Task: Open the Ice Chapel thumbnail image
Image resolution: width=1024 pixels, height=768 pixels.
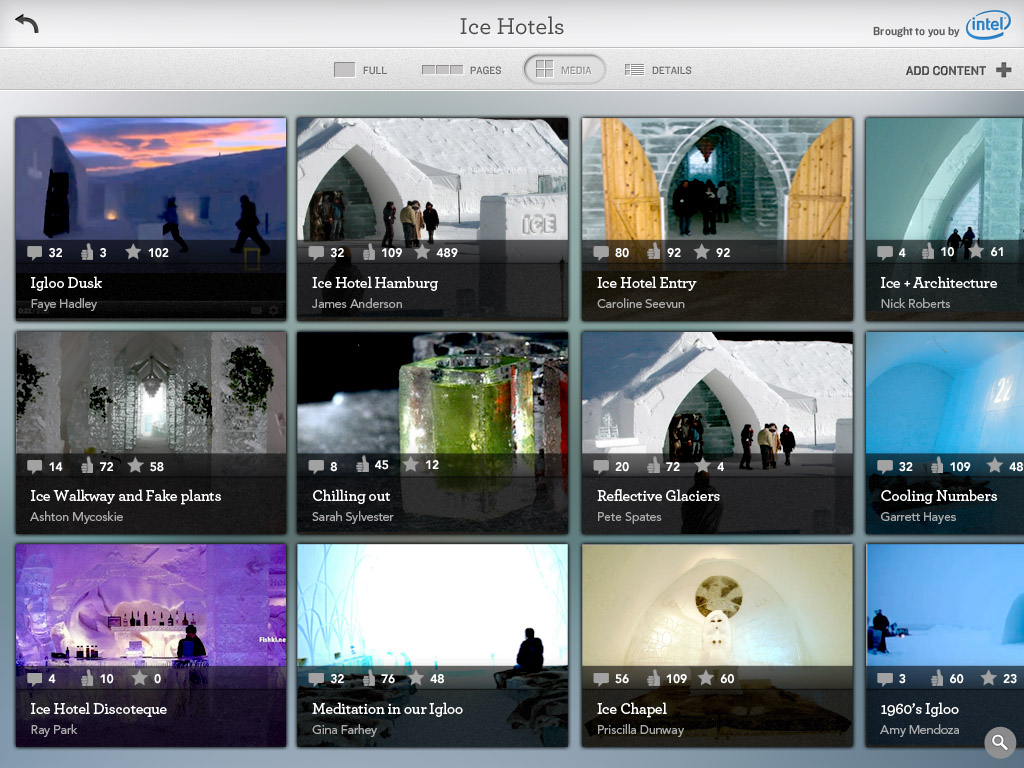Action: [x=717, y=605]
